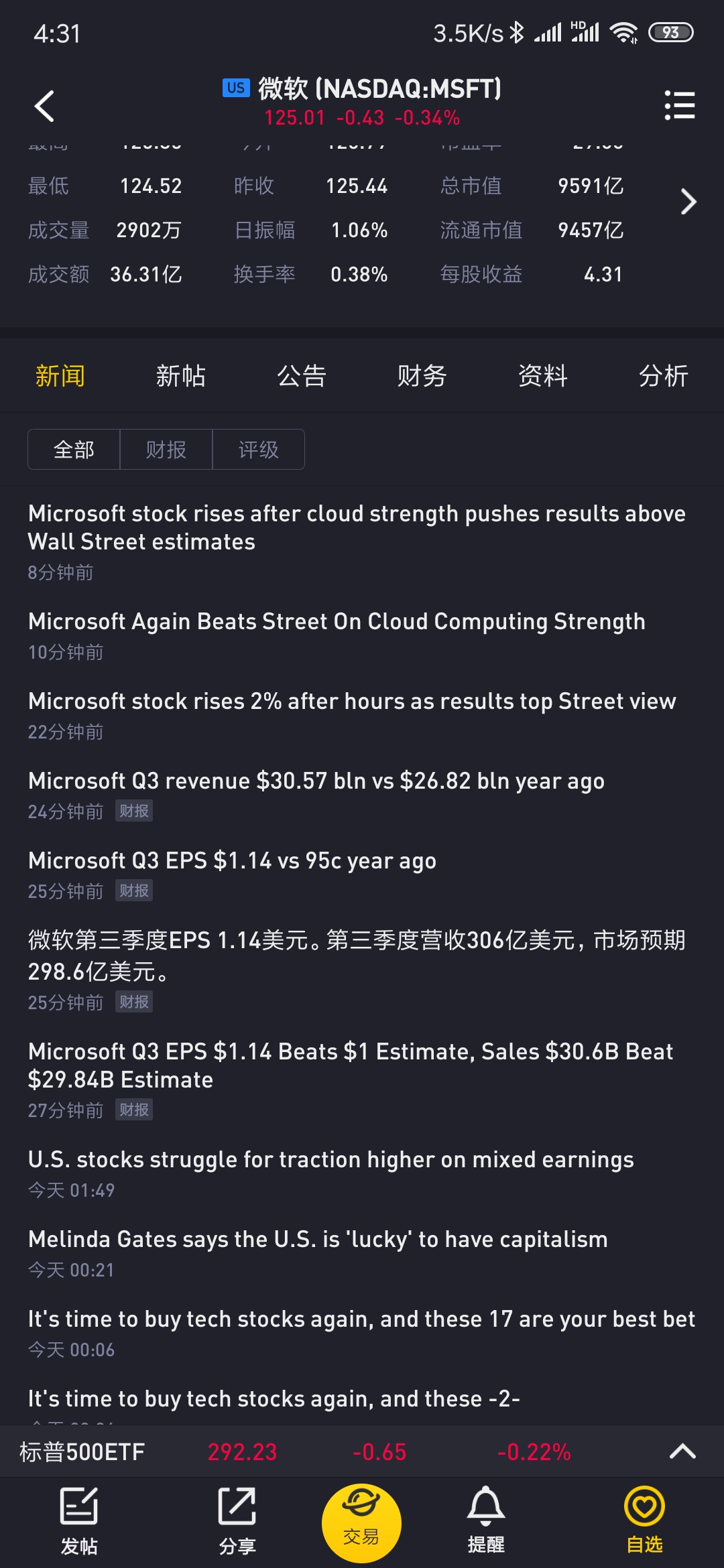The image size is (724, 1568).
Task: Switch to the 财务 tab
Action: tap(422, 376)
